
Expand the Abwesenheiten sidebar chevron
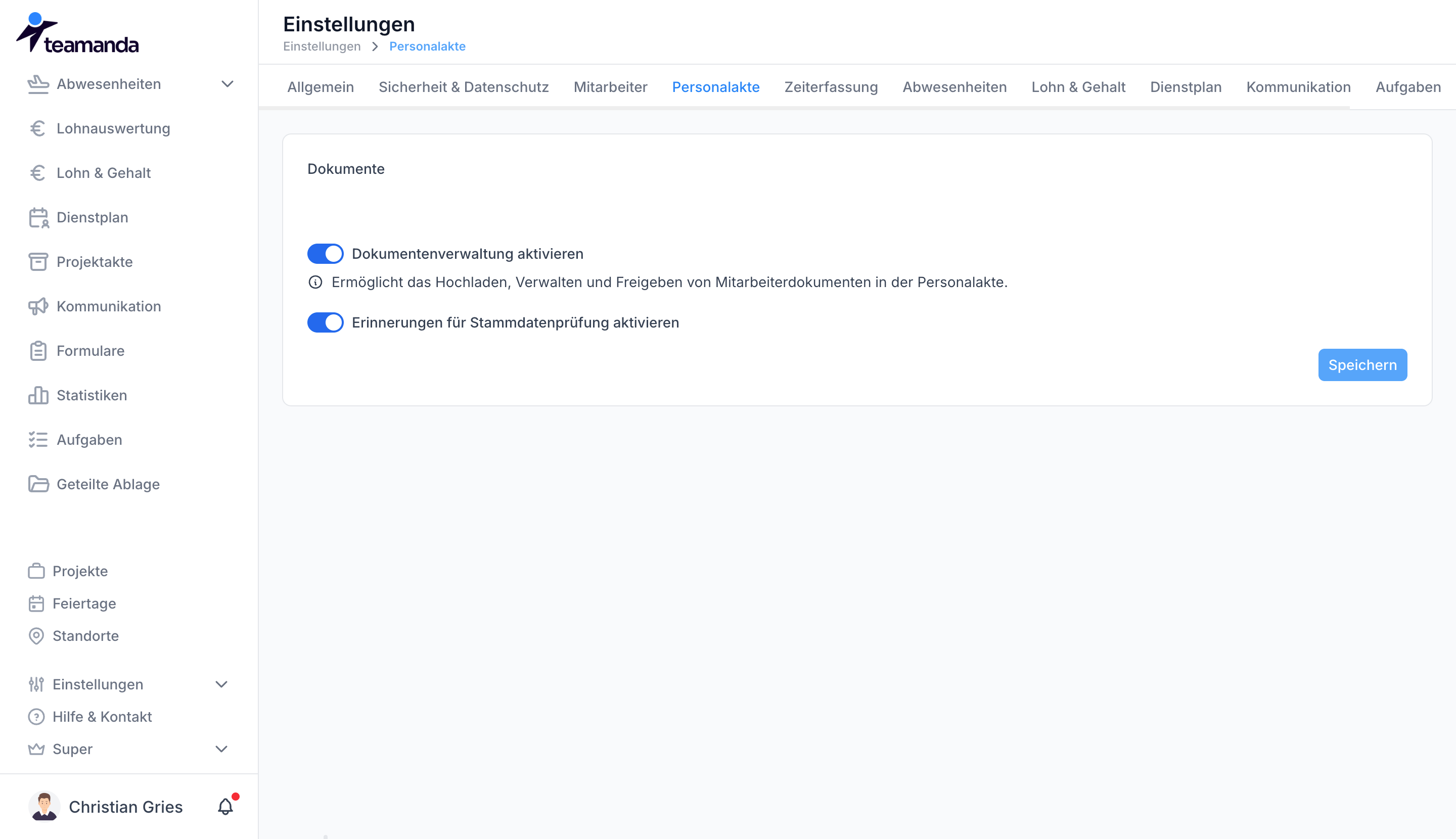coord(227,84)
